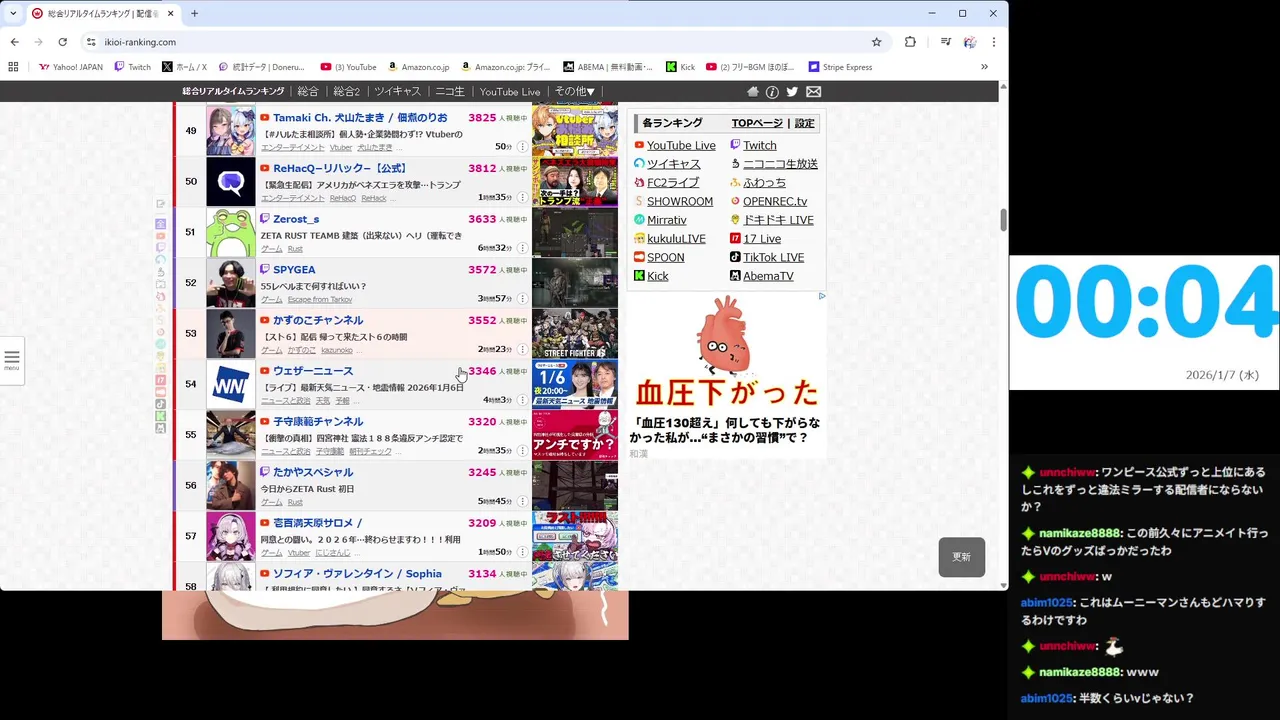Image resolution: width=1280 pixels, height=720 pixels.
Task: Select the YouTube Live nav tab
Action: point(510,91)
